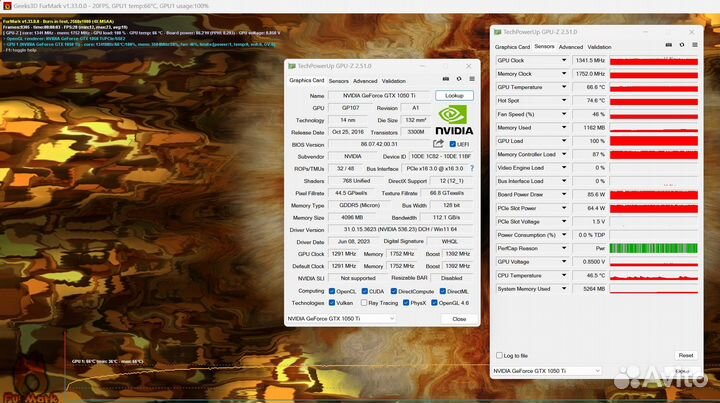The image size is (720, 403).
Task: Click the Lookup button
Action: click(454, 95)
